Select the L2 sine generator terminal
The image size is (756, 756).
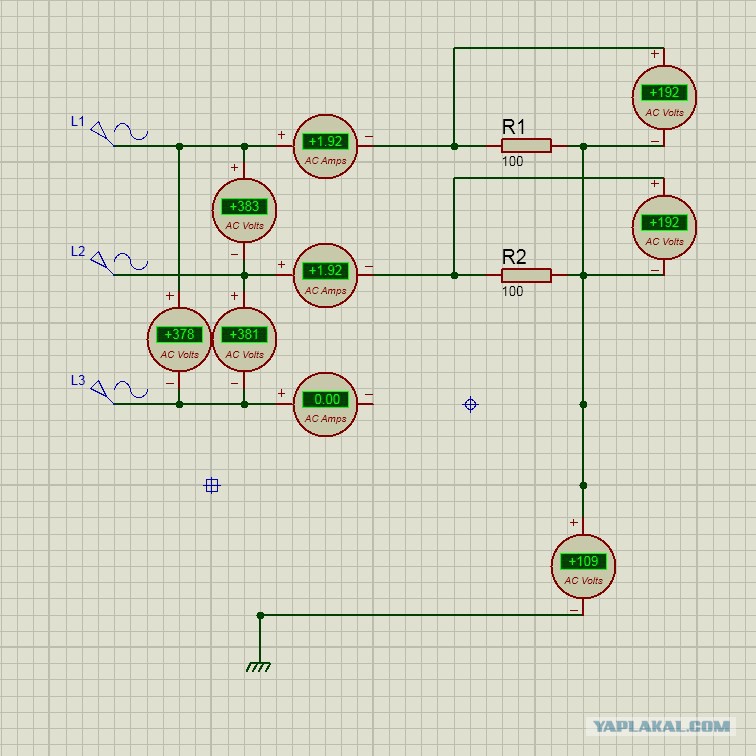(119, 263)
